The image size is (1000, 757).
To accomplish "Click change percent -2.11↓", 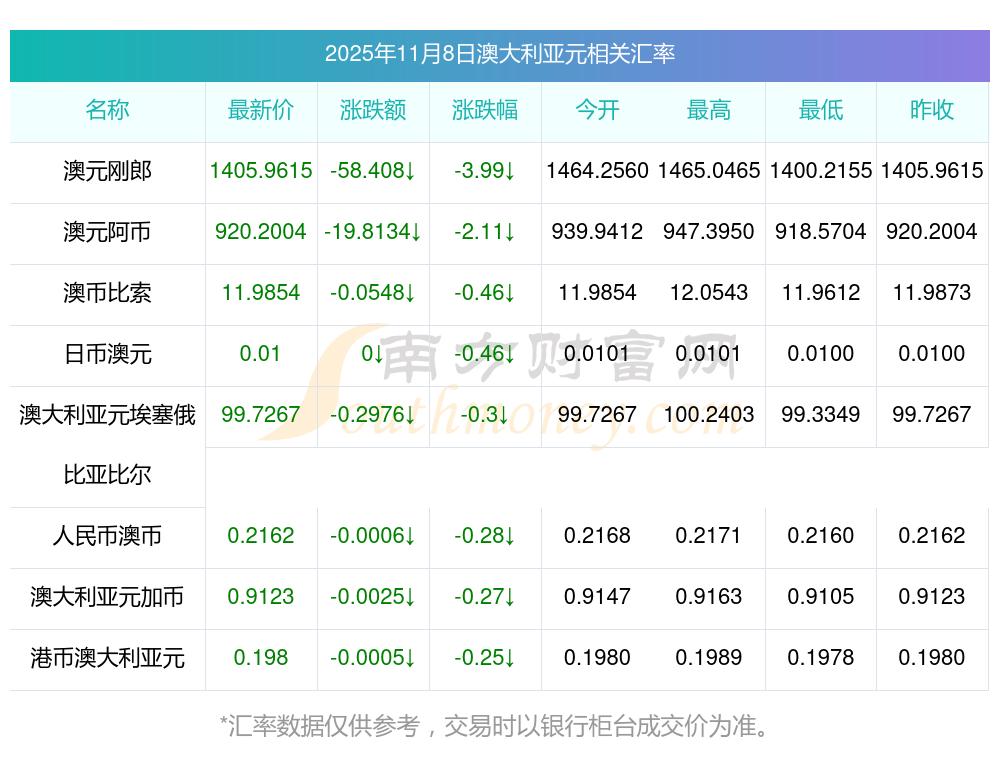I will tap(485, 231).
